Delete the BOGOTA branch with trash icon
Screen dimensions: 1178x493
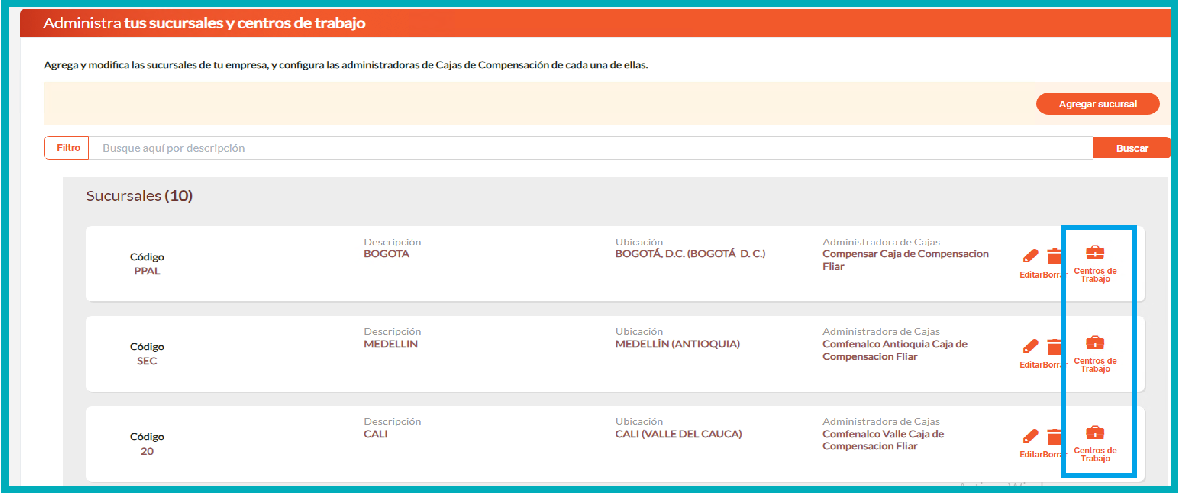[1054, 257]
